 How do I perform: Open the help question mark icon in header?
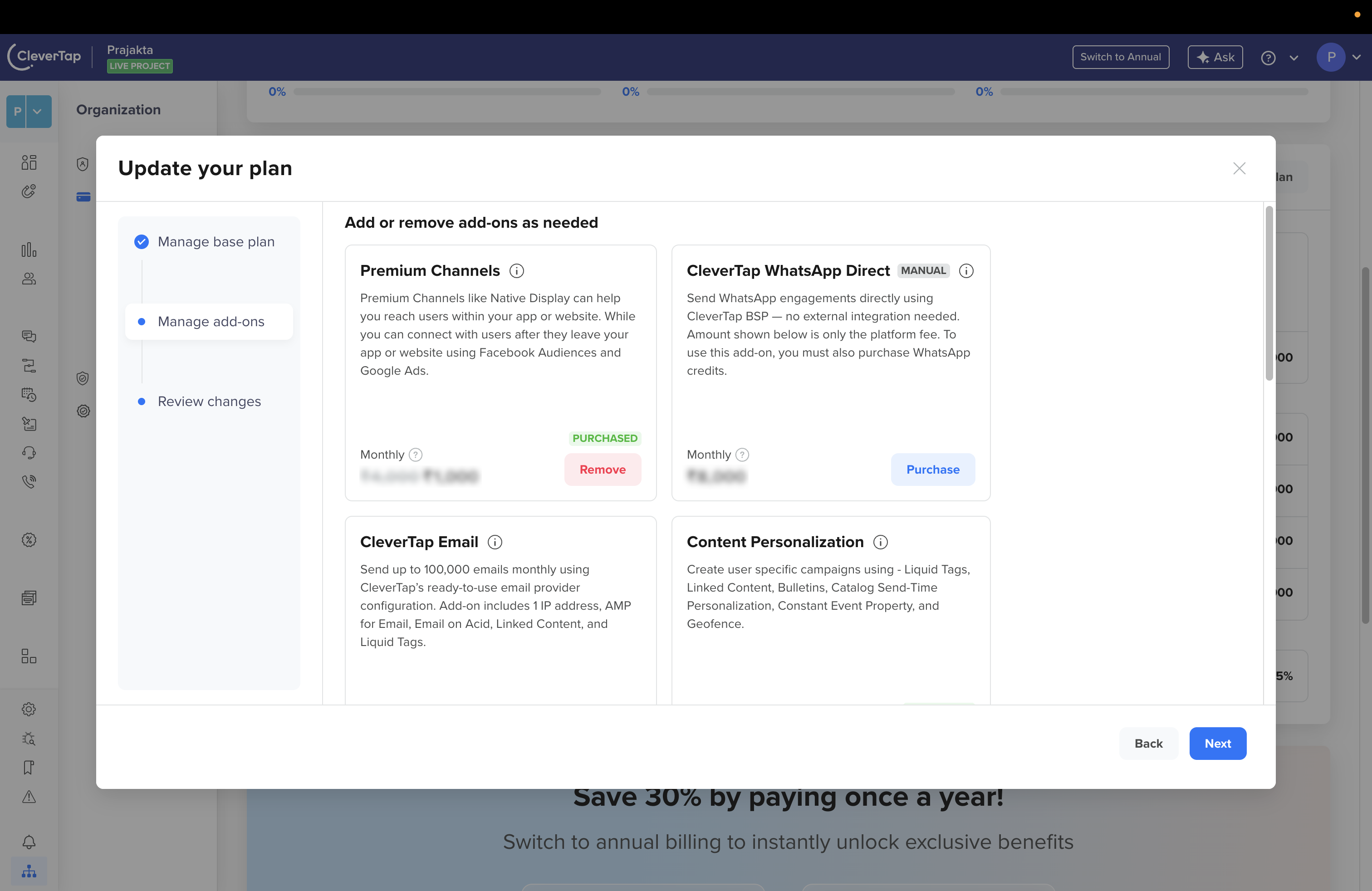[x=1268, y=58]
